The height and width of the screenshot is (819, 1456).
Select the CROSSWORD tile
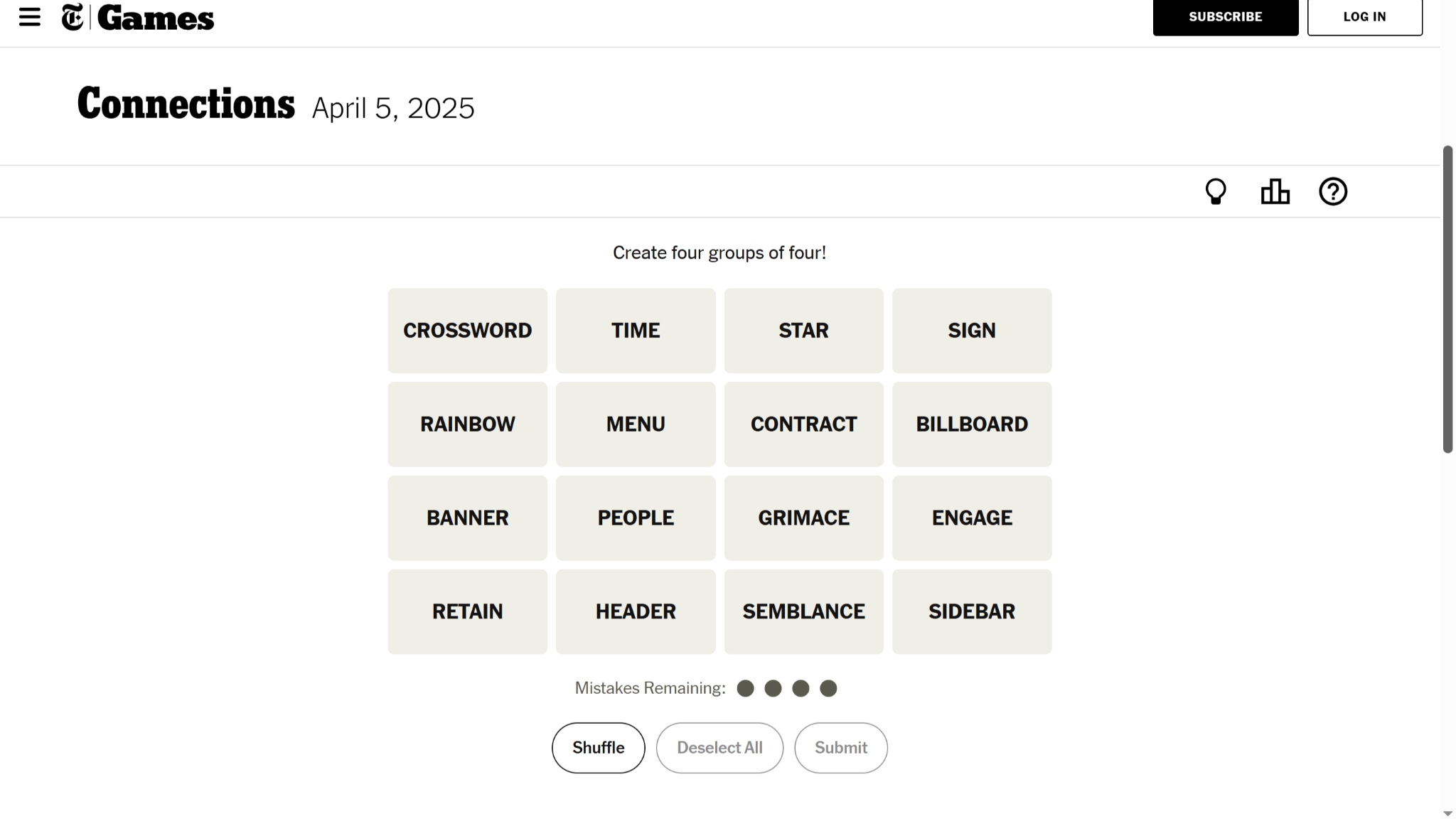tap(467, 331)
